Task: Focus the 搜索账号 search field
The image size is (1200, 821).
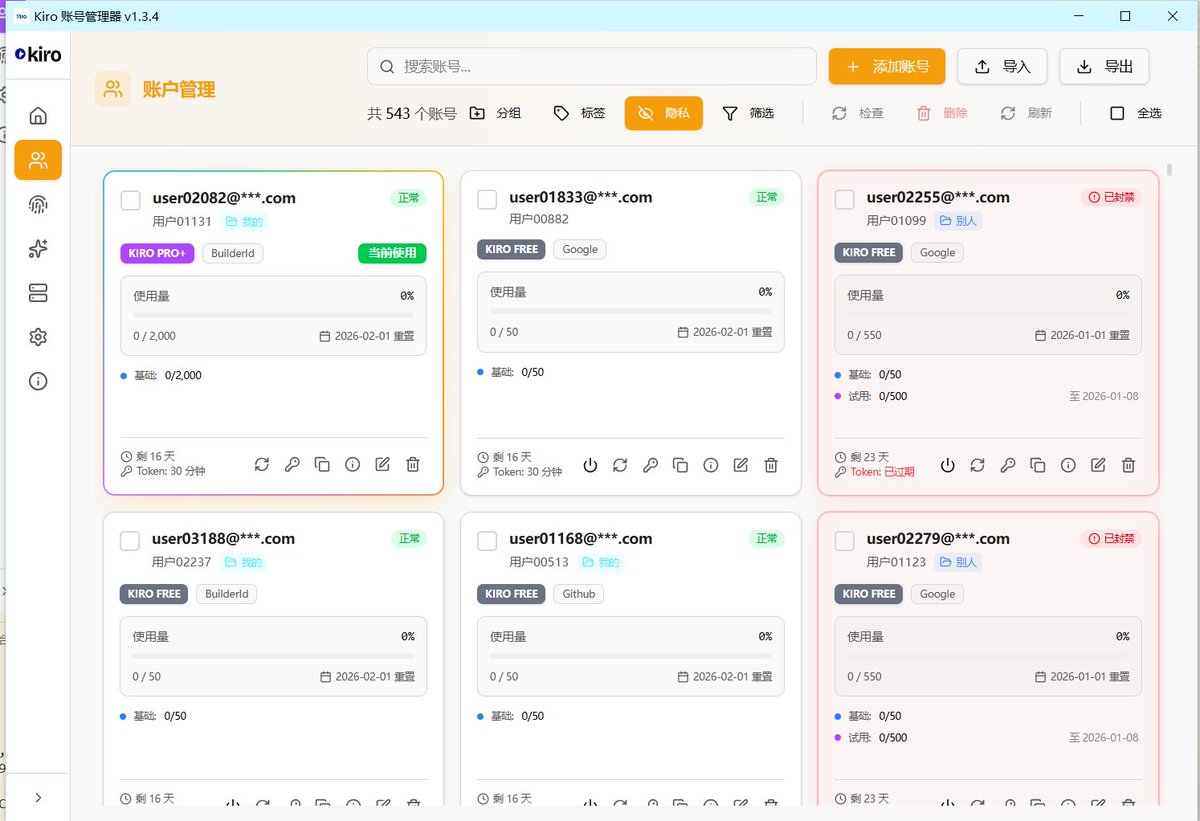Action: [592, 66]
